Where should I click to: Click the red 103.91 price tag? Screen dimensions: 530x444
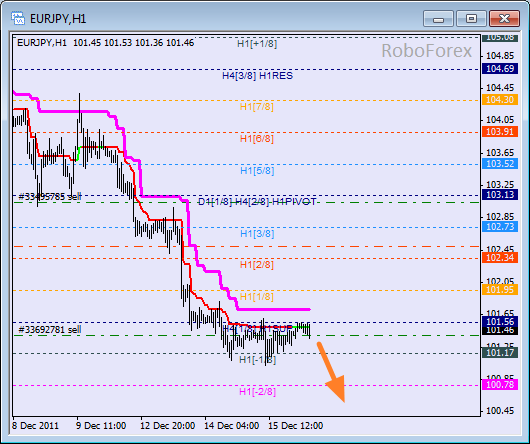(x=500, y=131)
